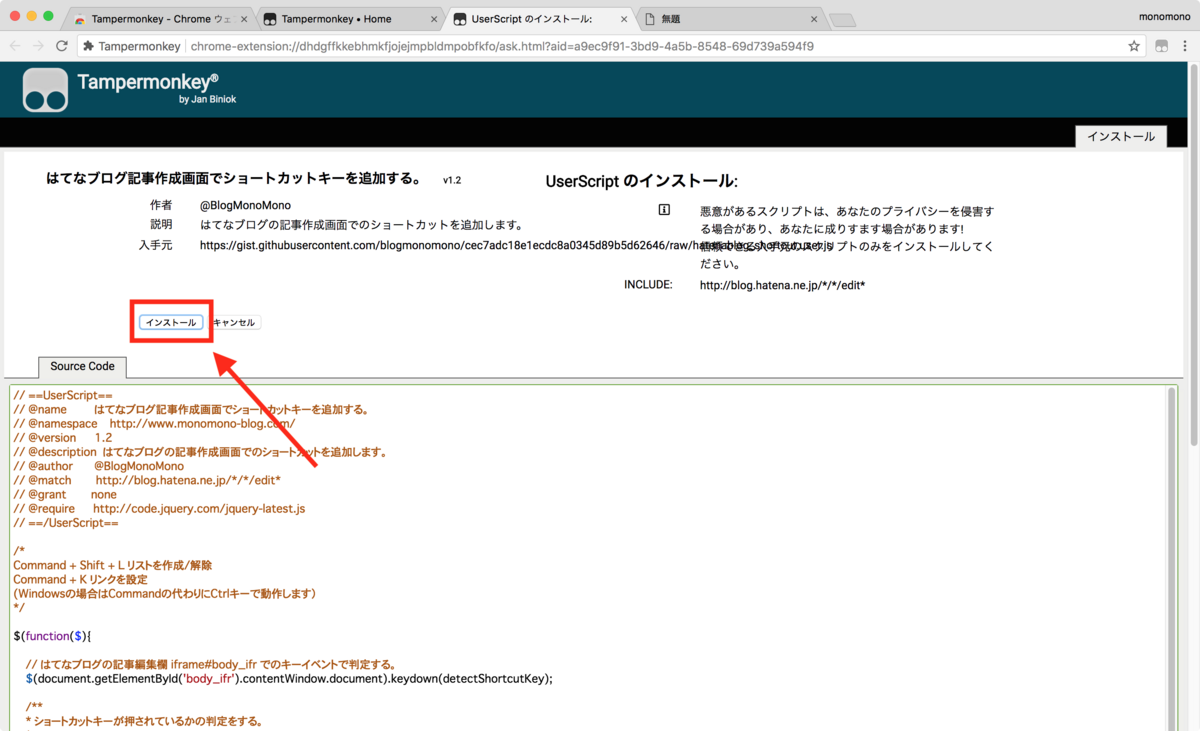Click the @version 1.2 code line
Screen dimensions: 1200x731
63,438
